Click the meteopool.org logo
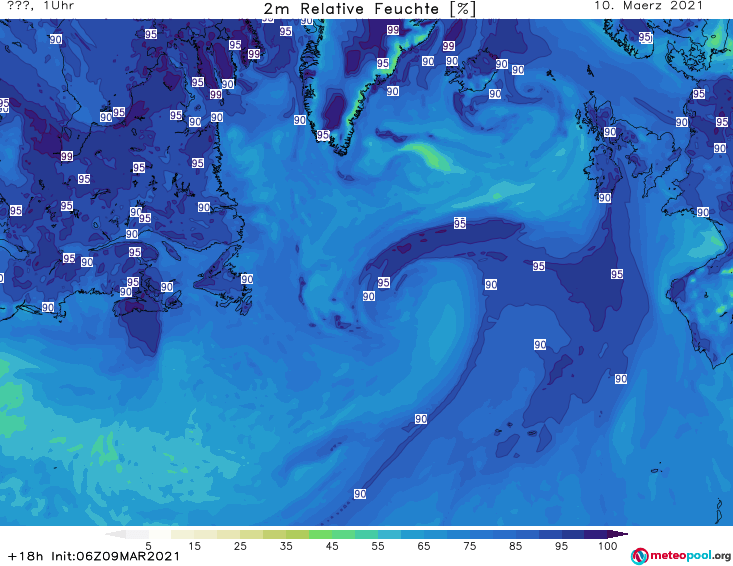The image size is (733, 566). point(681,556)
